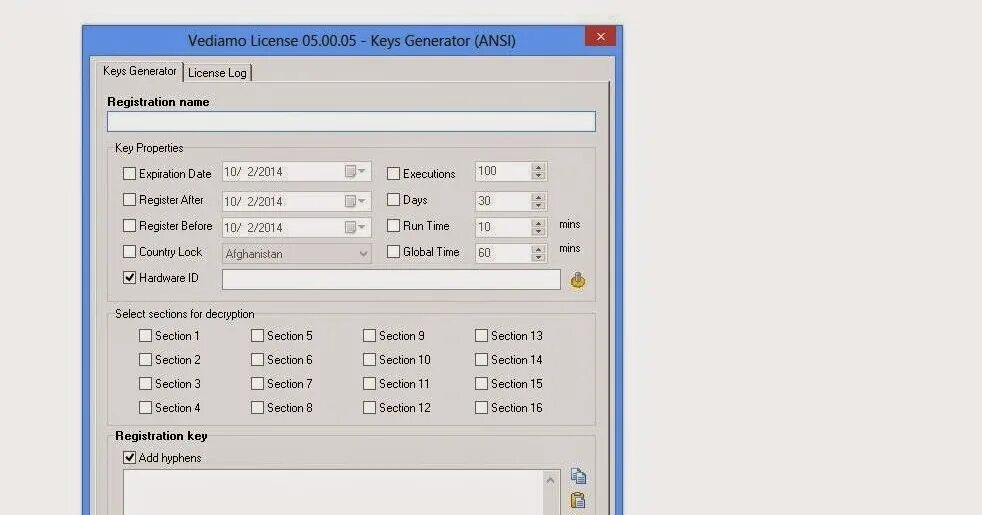
Task: Click the hardware ID fingerprint icon
Action: (577, 280)
